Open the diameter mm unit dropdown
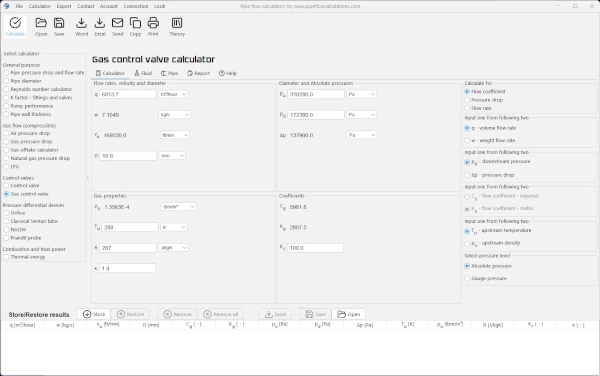Viewport: 600px width, 376px height. click(172, 155)
